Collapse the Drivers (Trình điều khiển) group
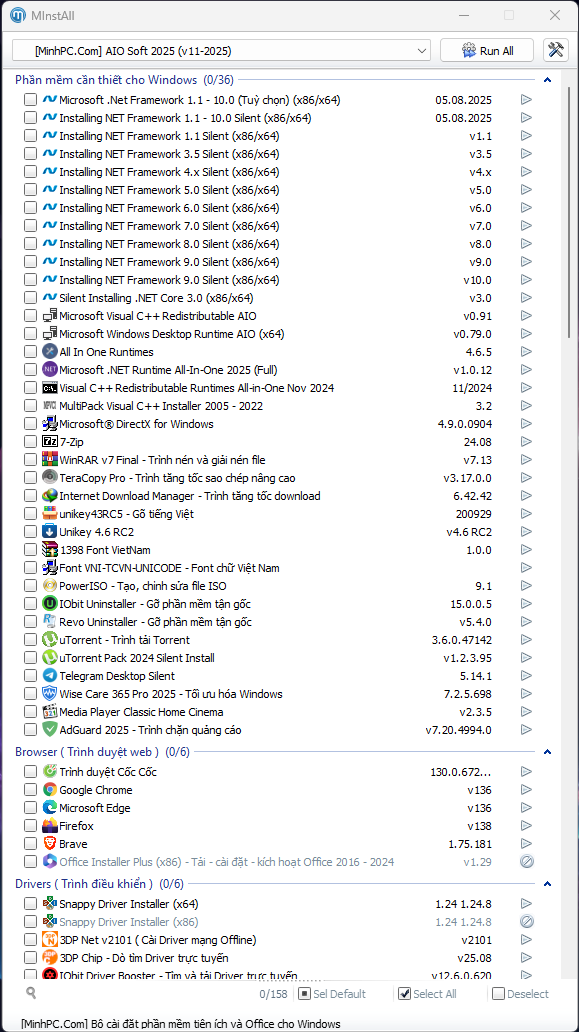Viewport: 579px width, 1032px height. (x=547, y=884)
